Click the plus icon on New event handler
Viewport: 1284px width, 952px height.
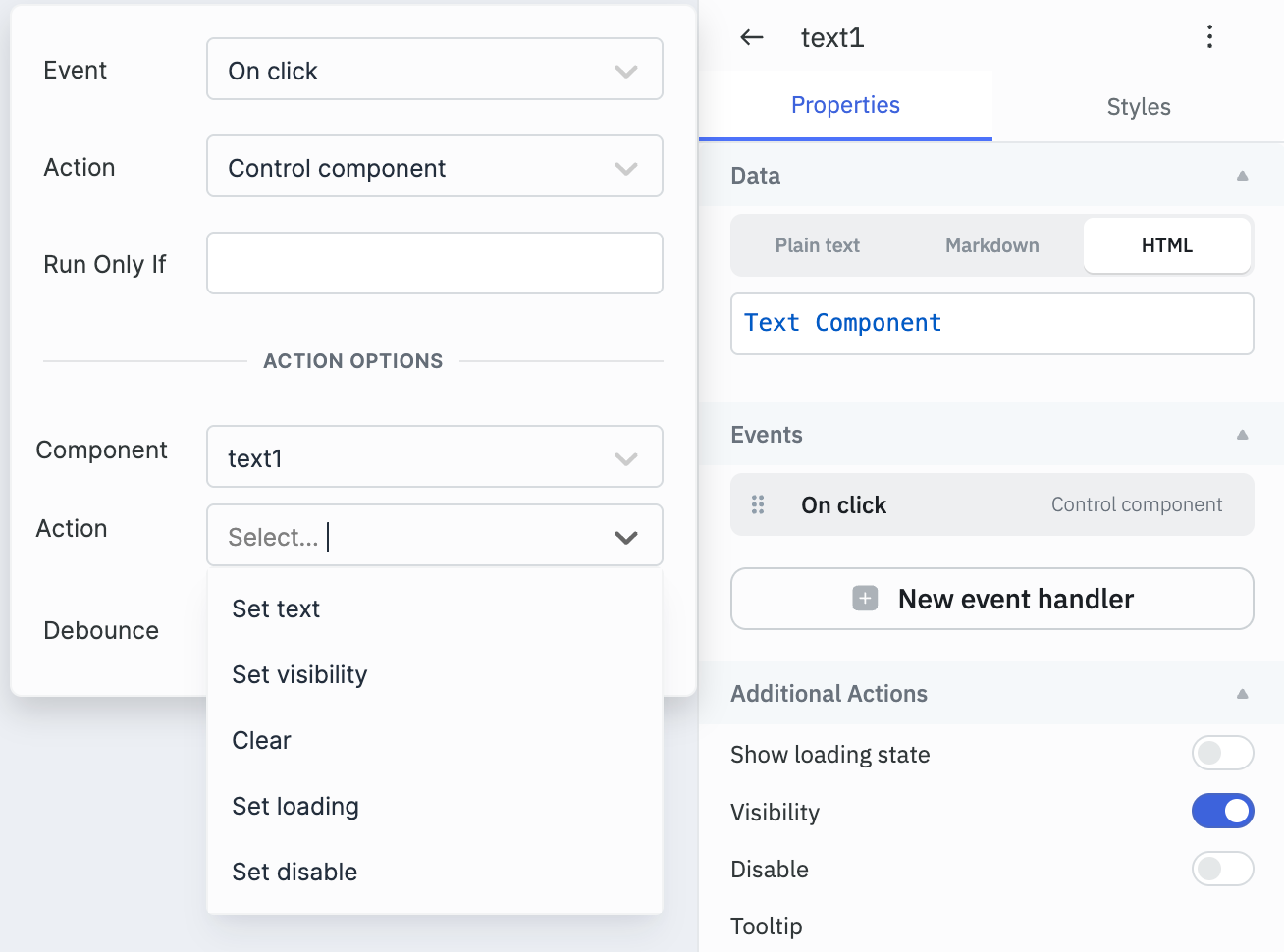(x=865, y=599)
